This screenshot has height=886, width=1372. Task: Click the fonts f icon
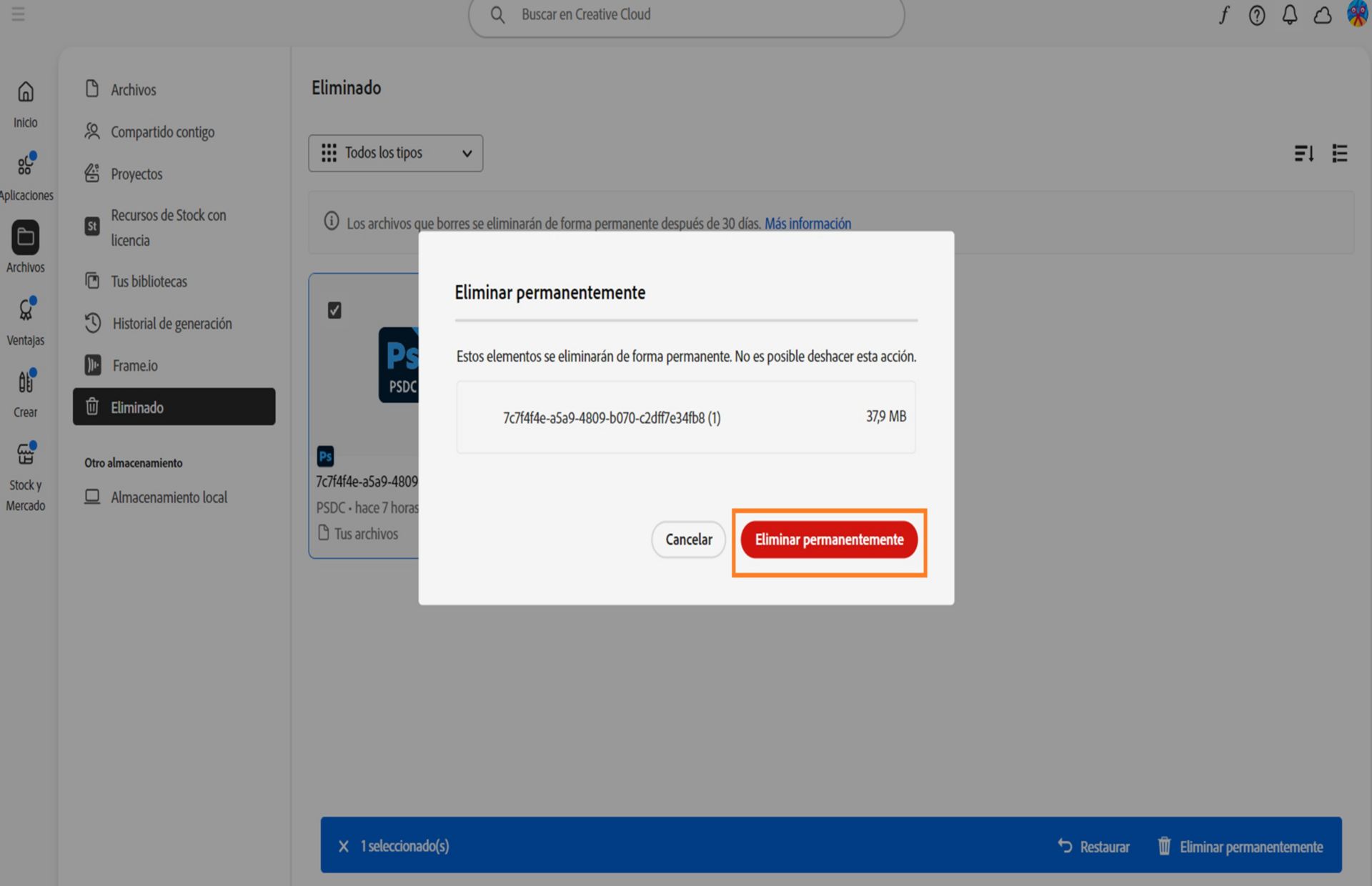pos(1224,15)
